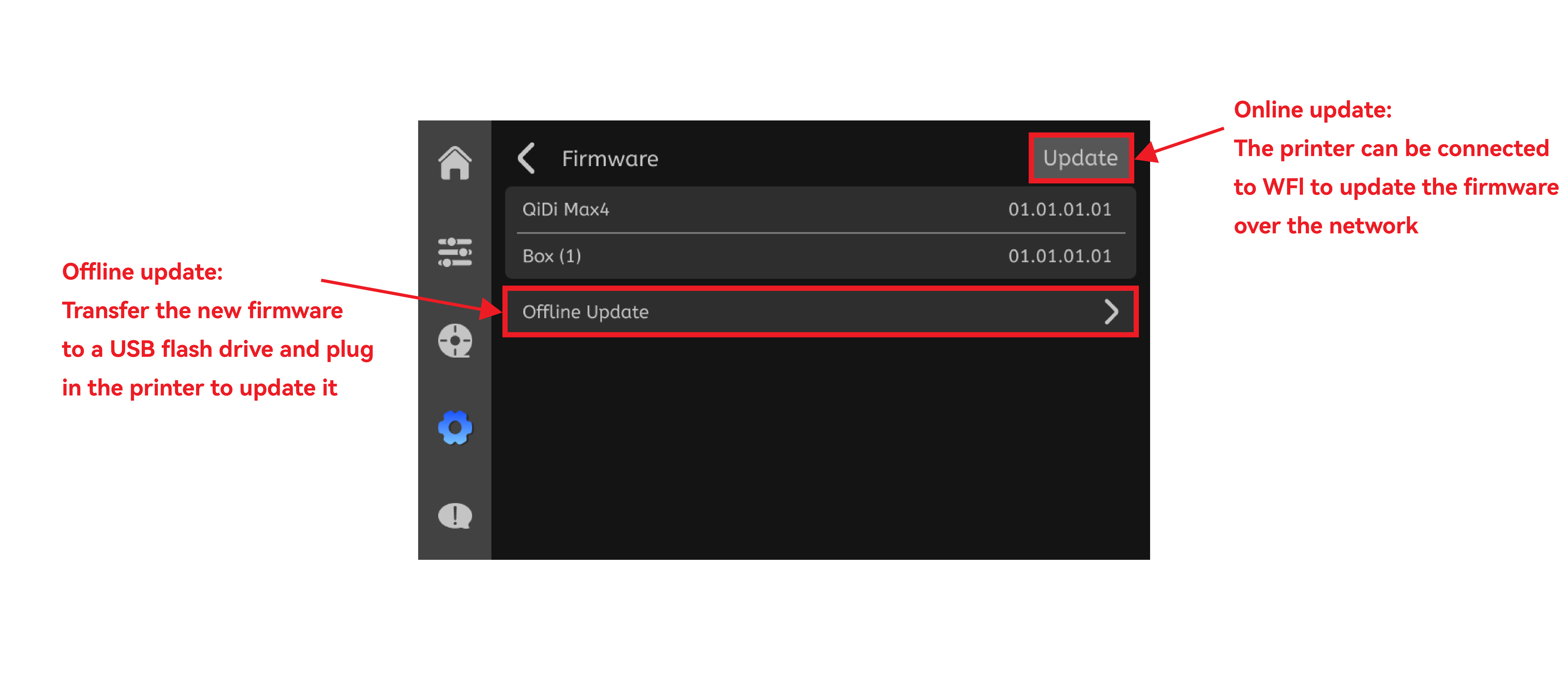Image resolution: width=1568 pixels, height=680 pixels.
Task: Go back using the left chevron
Action: [526, 158]
